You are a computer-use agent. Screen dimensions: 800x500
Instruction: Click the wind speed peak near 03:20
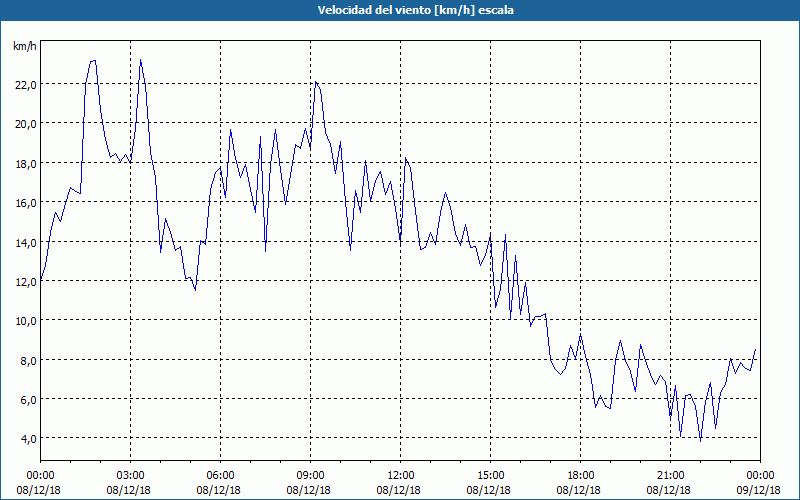(140, 60)
